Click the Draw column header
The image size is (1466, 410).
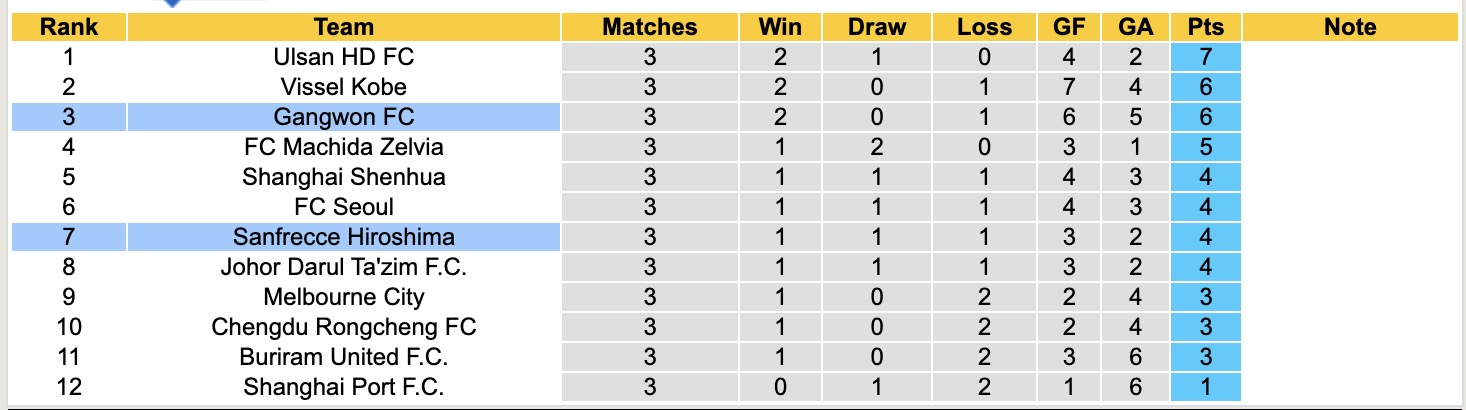click(x=876, y=28)
